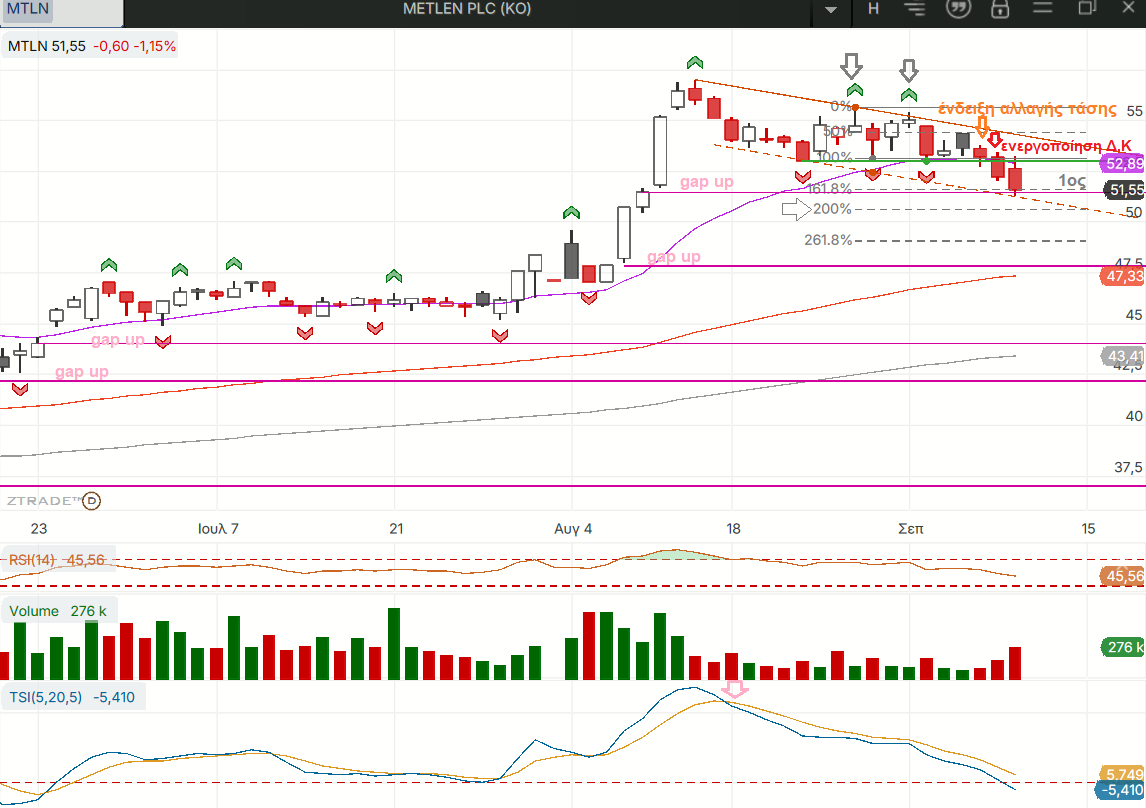Click the blue -5,410 TSI value tag
This screenshot has height=808, width=1146.
pos(1121,790)
